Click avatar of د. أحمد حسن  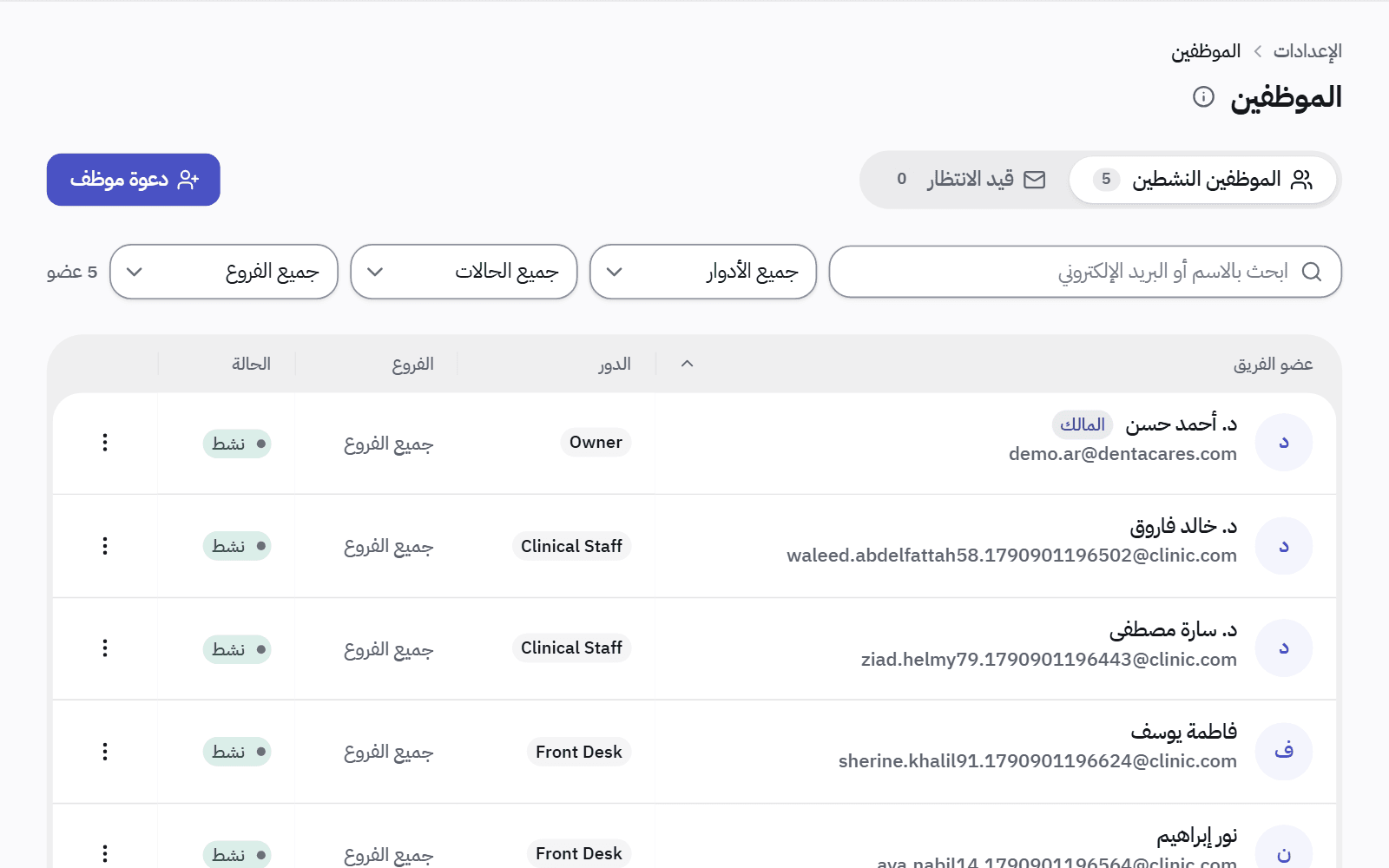[x=1283, y=443]
